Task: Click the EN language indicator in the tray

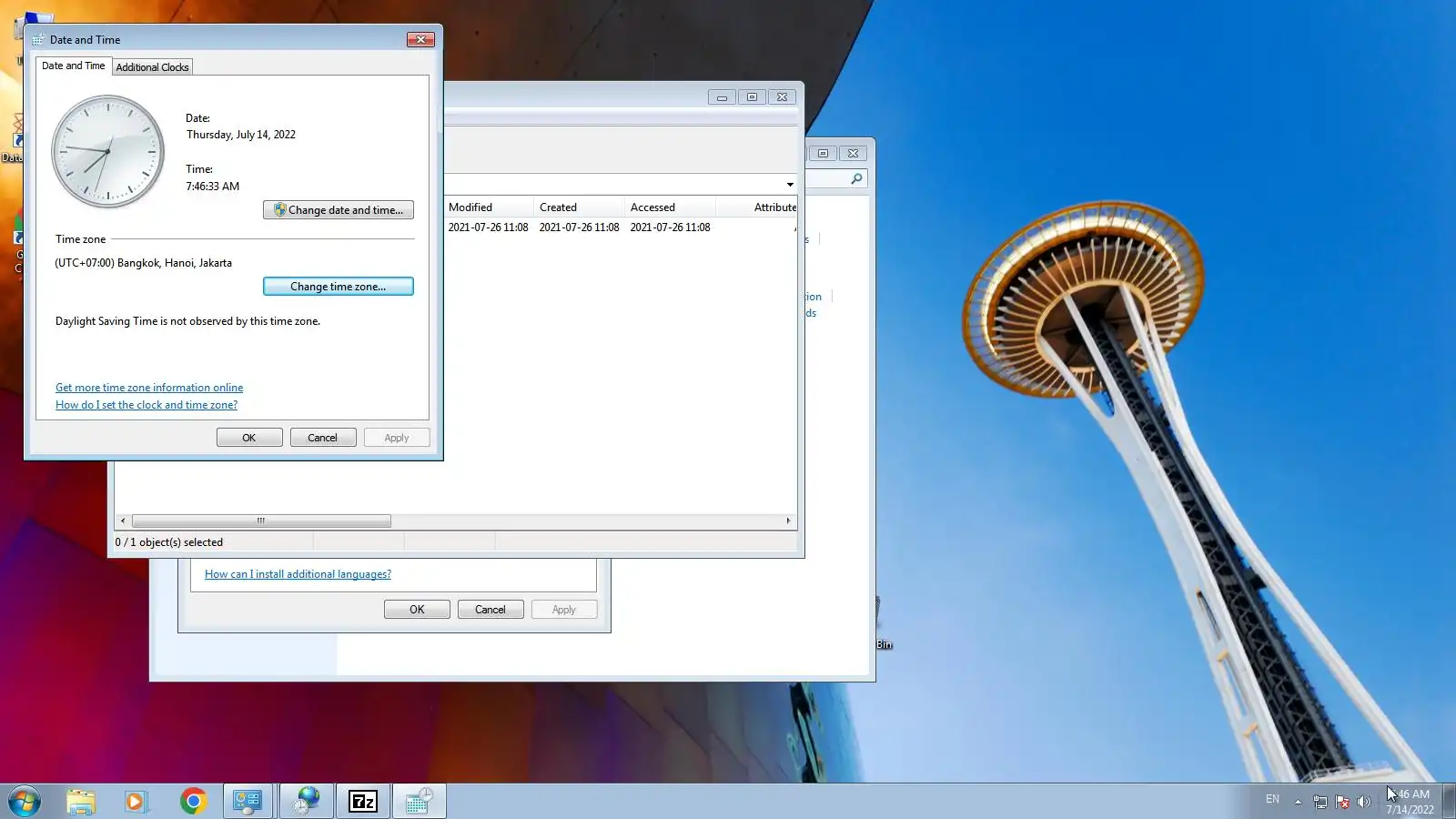Action: tap(1272, 799)
